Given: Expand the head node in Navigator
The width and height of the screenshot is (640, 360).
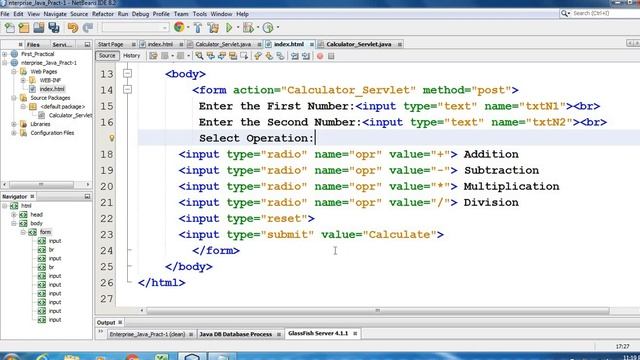Looking at the screenshot, I should 14,215.
